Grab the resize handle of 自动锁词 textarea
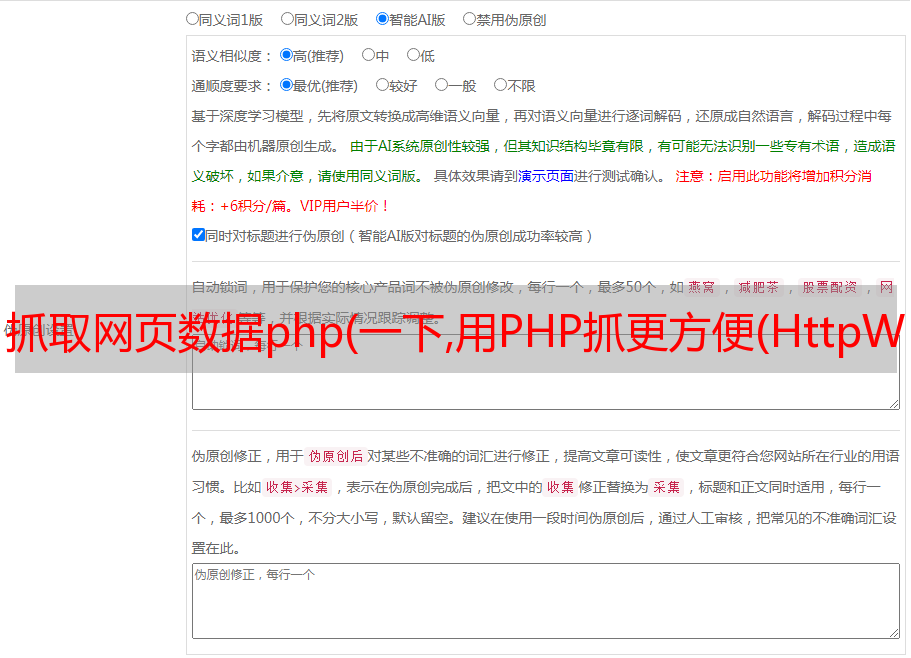 (894, 404)
